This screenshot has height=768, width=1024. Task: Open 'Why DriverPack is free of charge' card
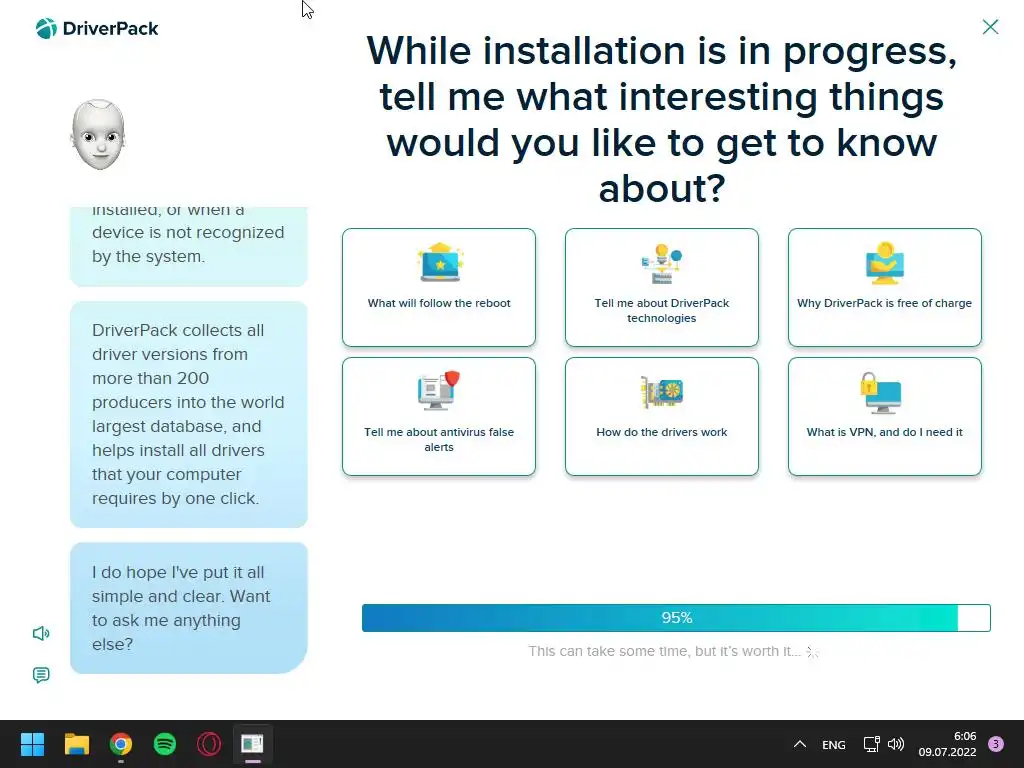tap(884, 287)
